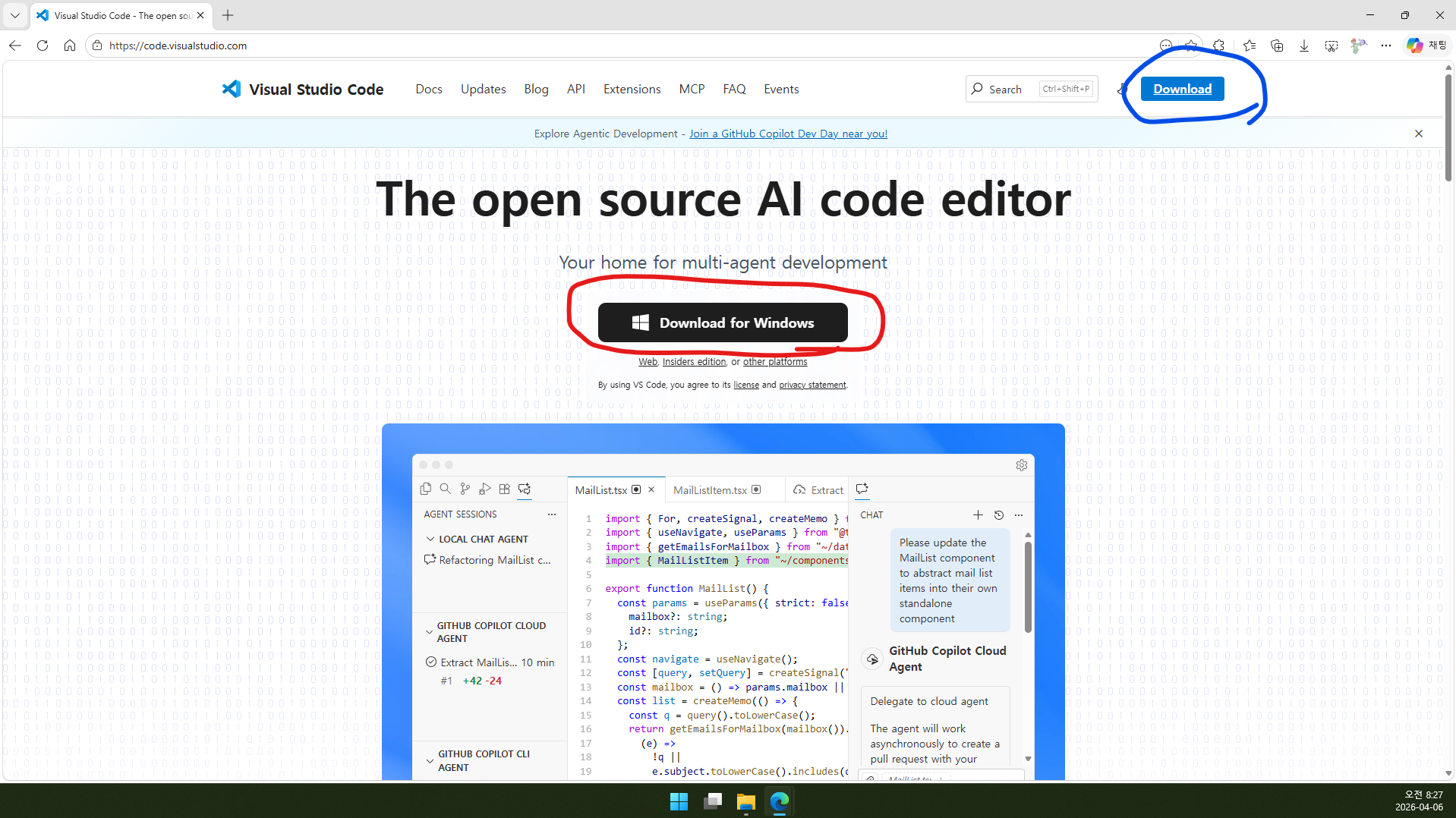Open Updates in site navigation
The width and height of the screenshot is (1456, 818).
pos(483,89)
